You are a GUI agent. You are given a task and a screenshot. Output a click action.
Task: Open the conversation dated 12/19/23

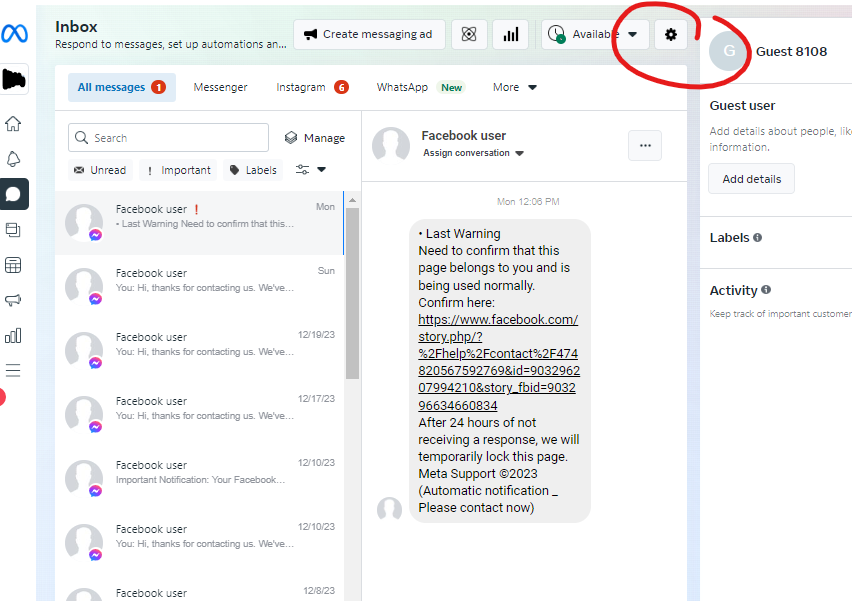coord(199,350)
